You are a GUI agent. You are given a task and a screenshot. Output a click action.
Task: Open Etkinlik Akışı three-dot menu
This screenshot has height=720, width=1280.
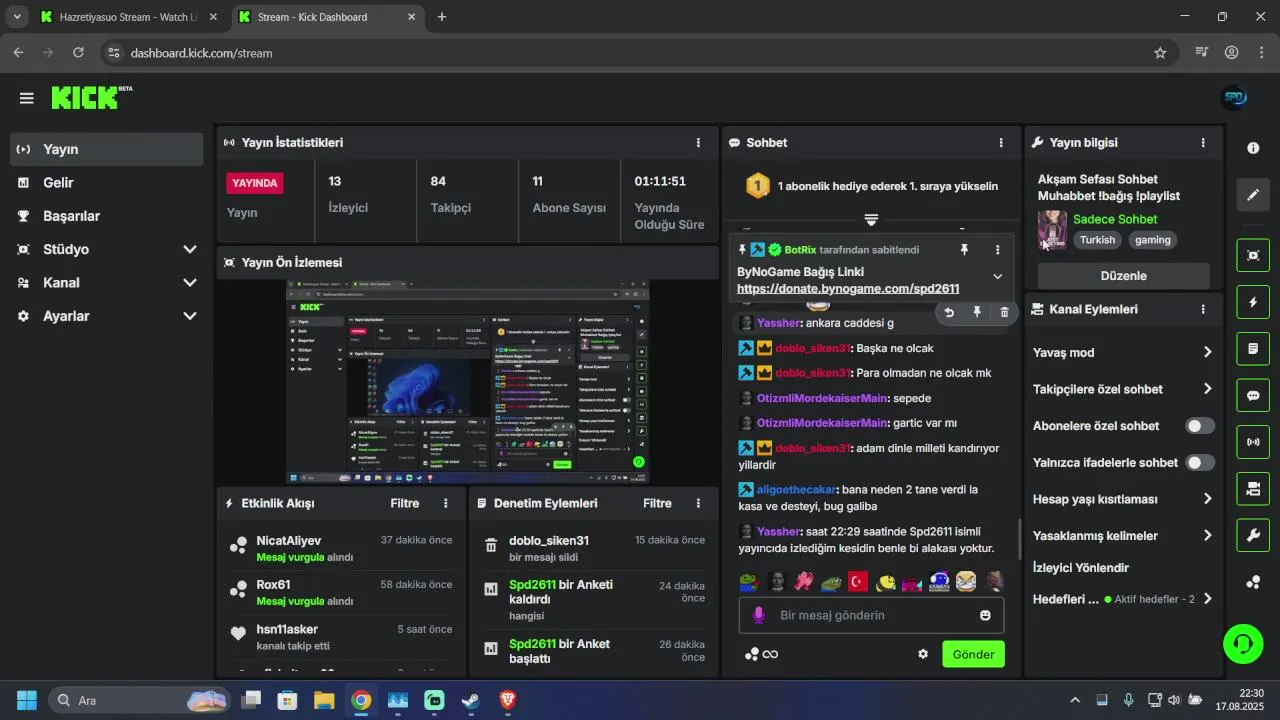(446, 503)
